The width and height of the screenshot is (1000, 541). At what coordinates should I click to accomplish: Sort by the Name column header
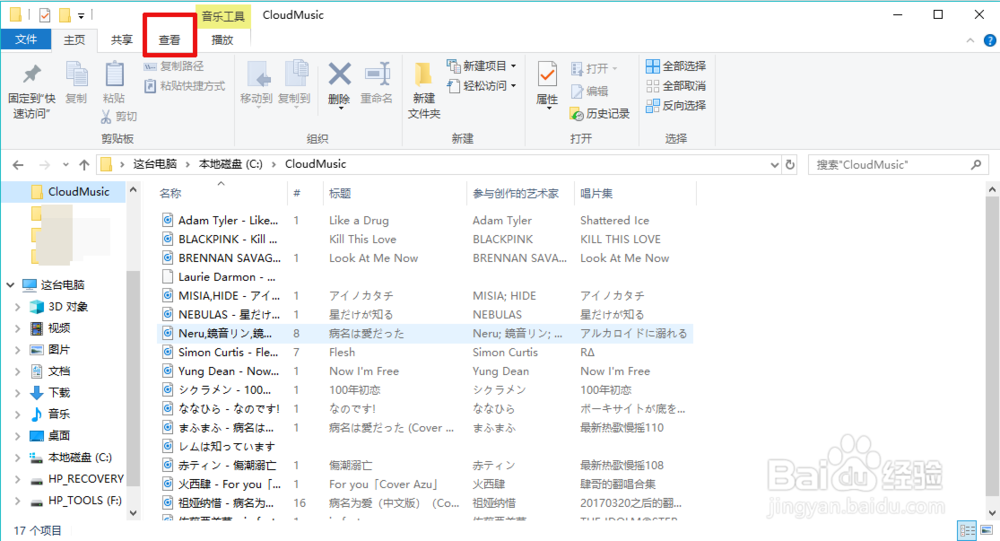click(170, 193)
